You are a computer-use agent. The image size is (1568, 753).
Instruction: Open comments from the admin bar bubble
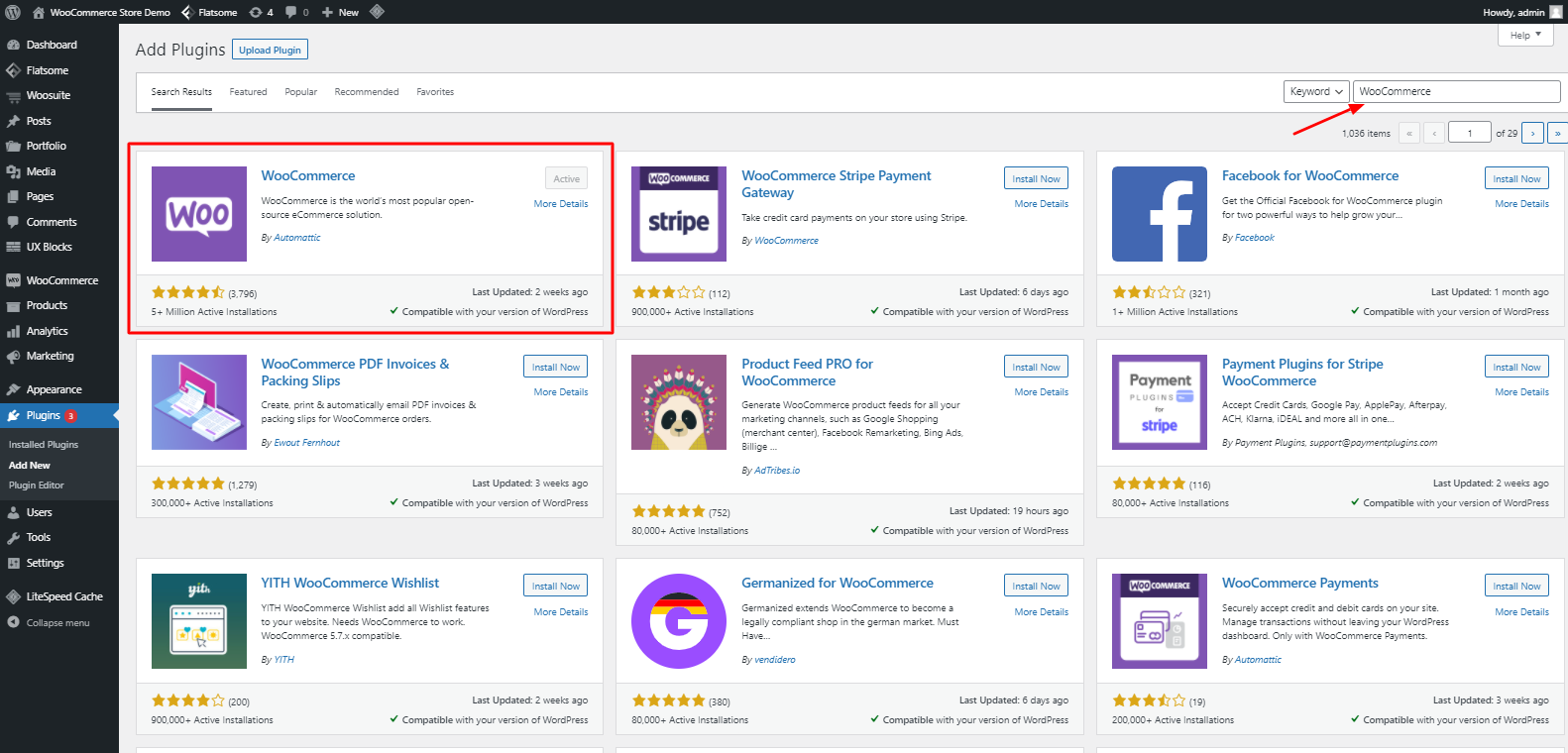[x=297, y=12]
